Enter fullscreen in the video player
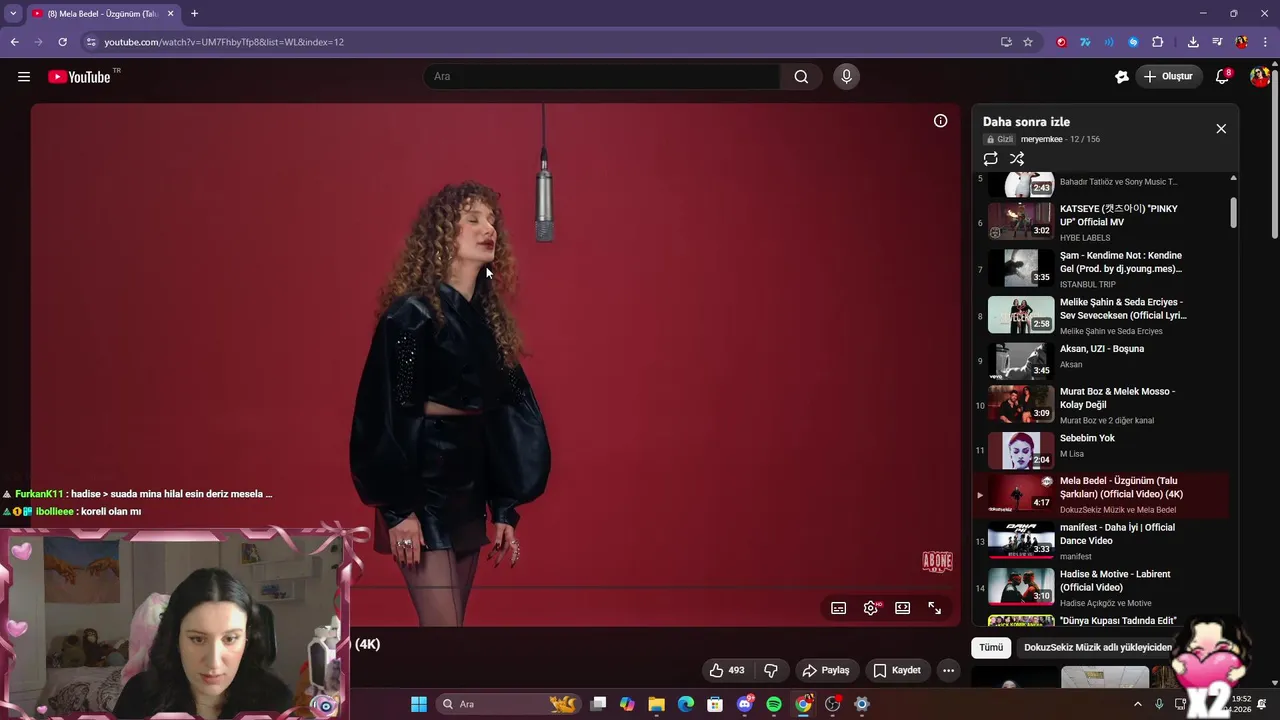This screenshot has height=720, width=1280. click(x=935, y=608)
